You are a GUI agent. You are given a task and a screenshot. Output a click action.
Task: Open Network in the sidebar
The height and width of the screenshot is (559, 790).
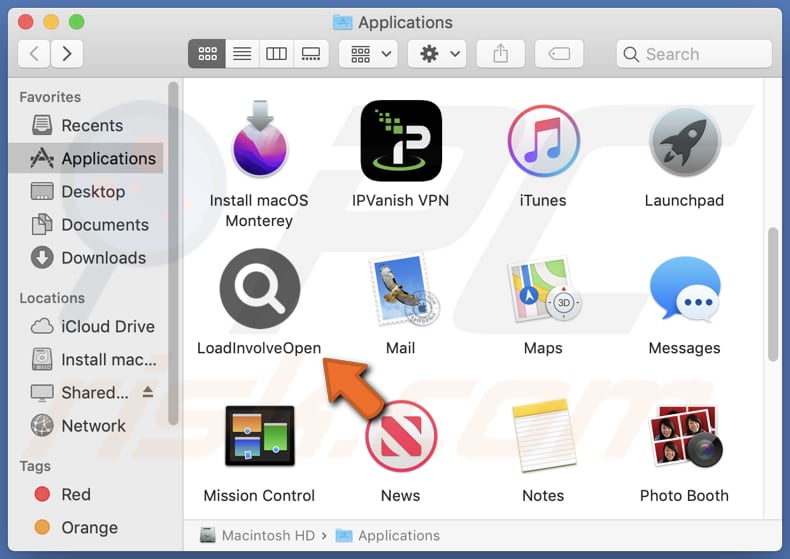pyautogui.click(x=86, y=426)
